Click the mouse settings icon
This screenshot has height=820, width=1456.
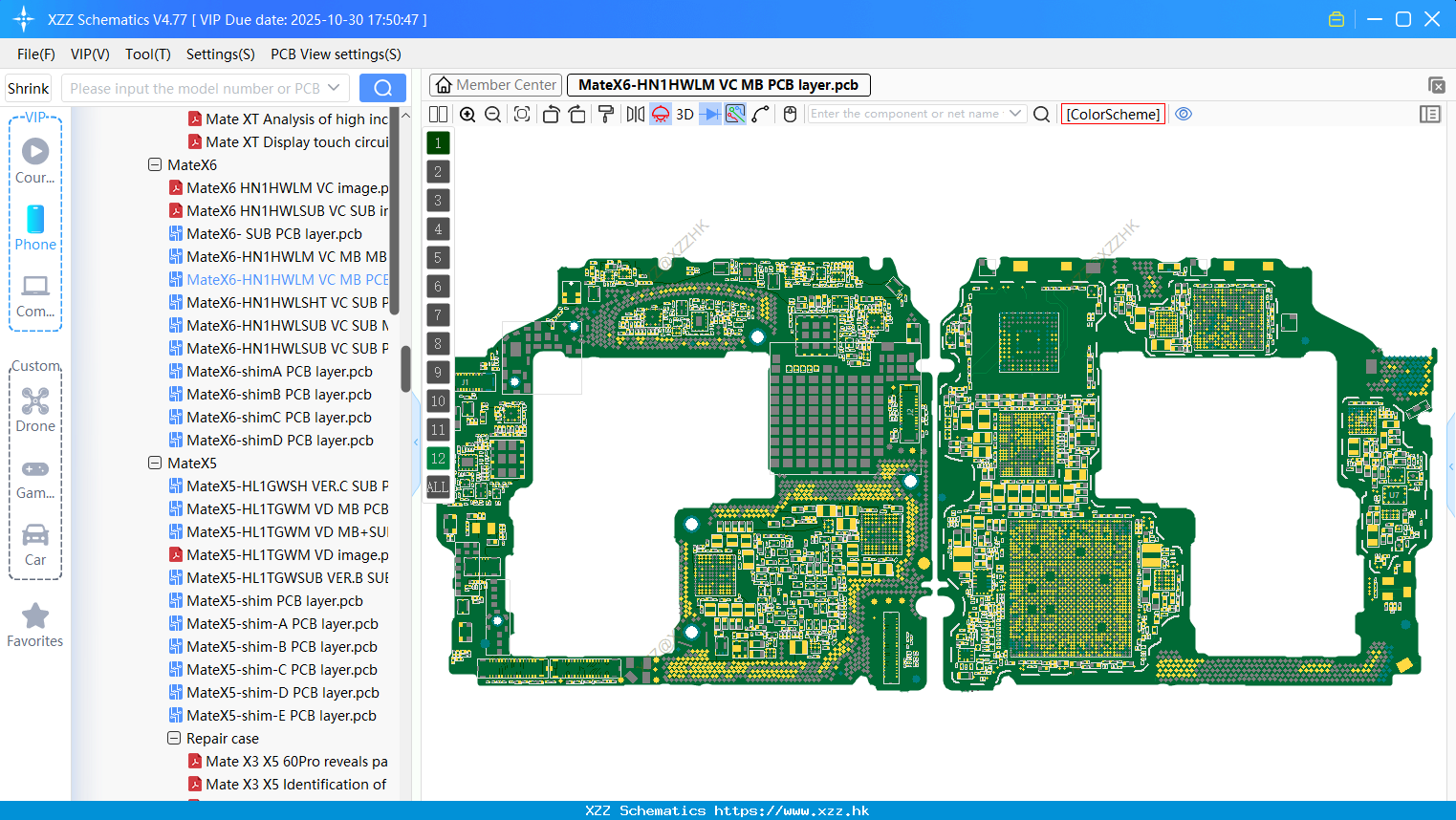point(790,115)
